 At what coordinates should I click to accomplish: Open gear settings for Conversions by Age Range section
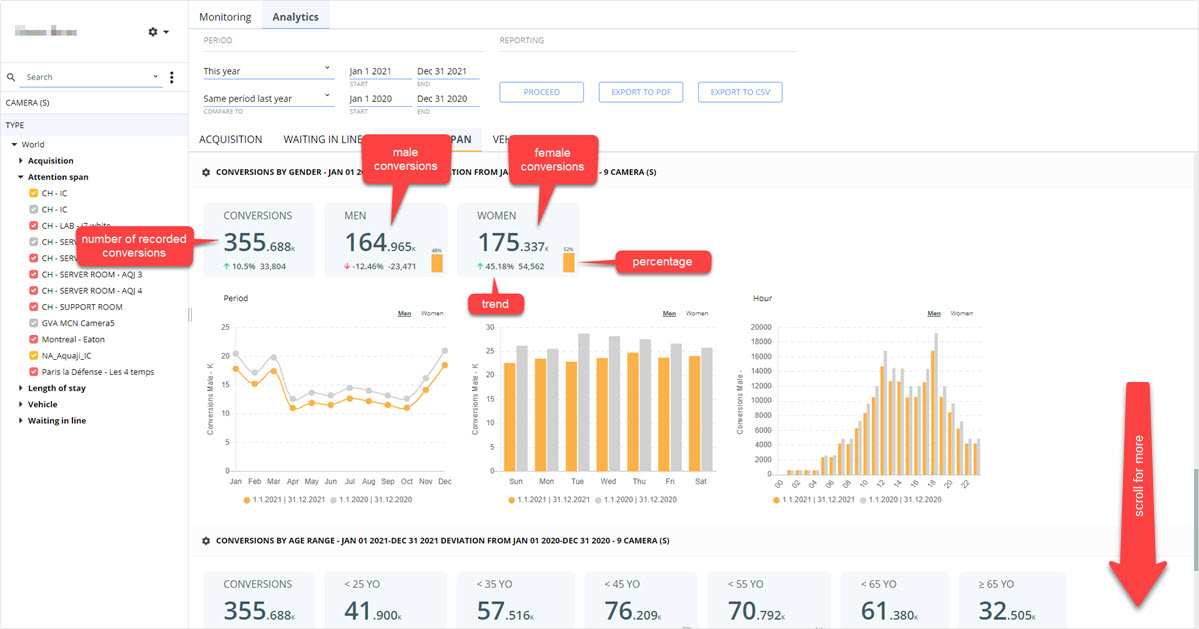pos(206,541)
